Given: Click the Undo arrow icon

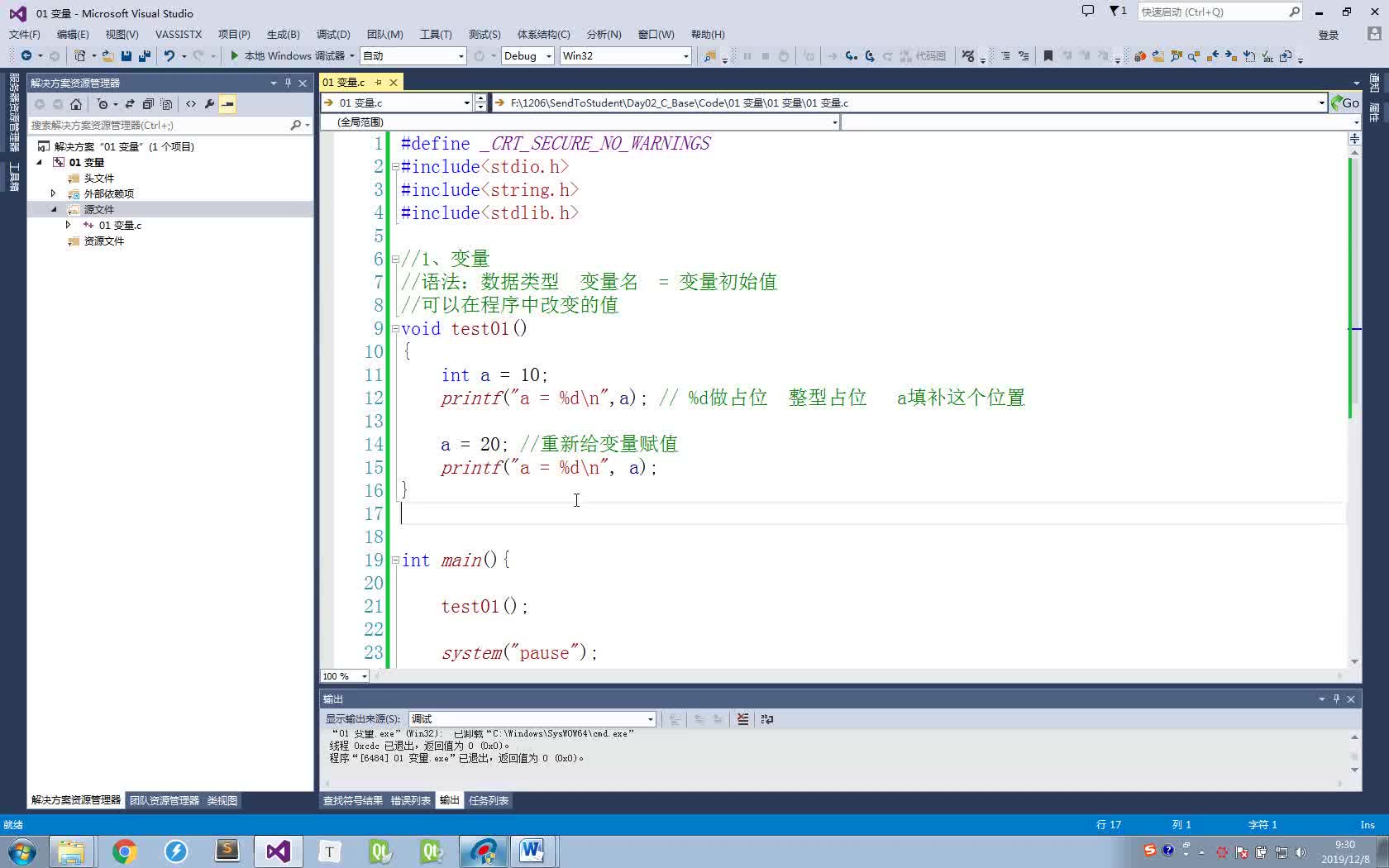Looking at the screenshot, I should tap(169, 55).
